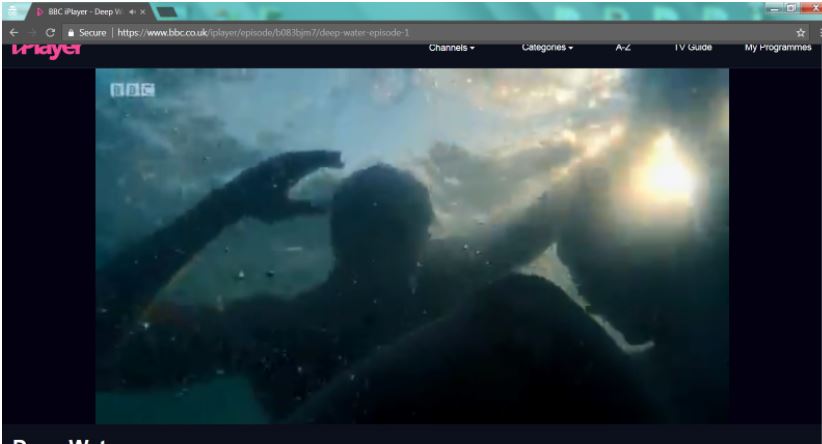Reload the page with refresh icon
This screenshot has width=822, height=444.
tap(50, 33)
